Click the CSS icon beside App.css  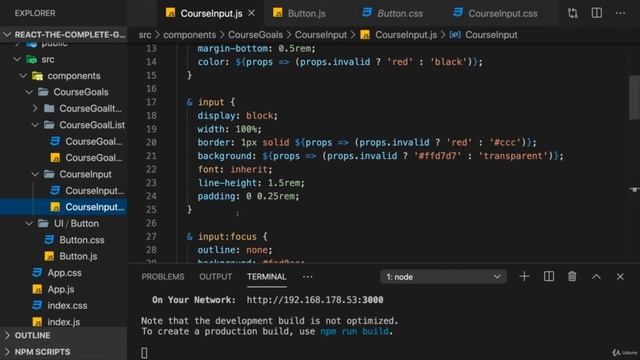pos(37,273)
